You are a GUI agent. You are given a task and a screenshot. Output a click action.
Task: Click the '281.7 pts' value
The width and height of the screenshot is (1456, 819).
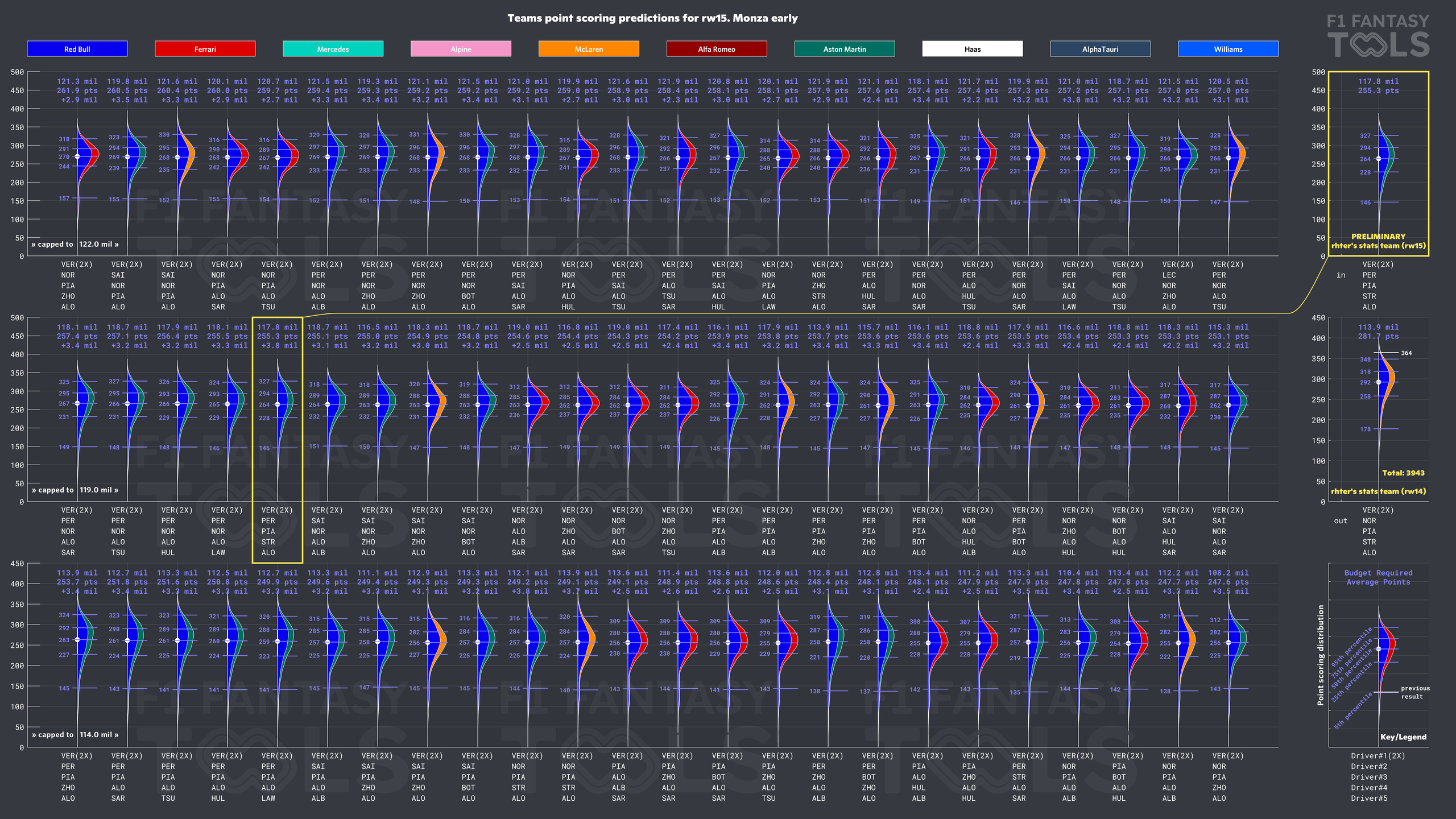[1378, 336]
